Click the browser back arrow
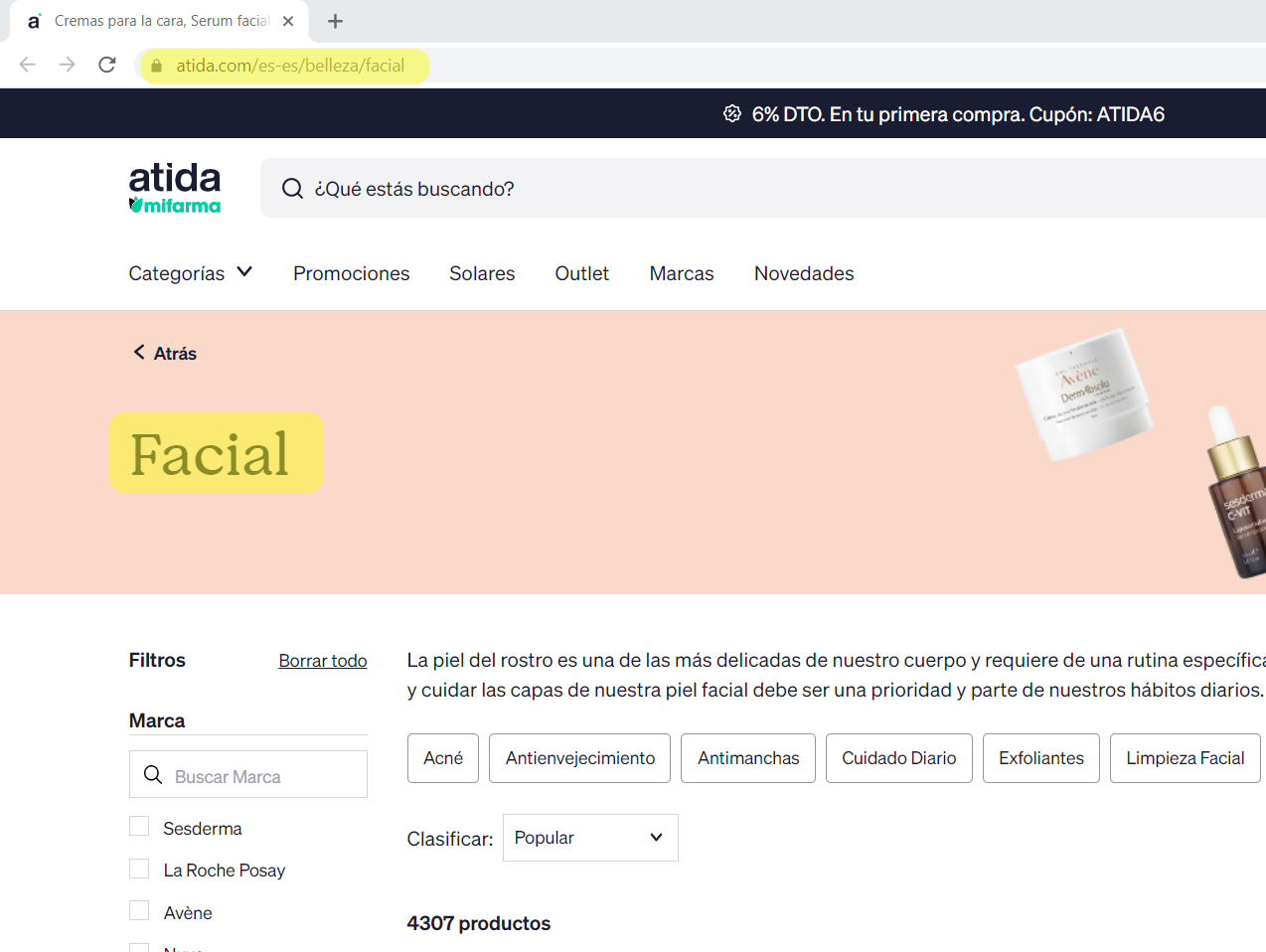 pyautogui.click(x=28, y=65)
